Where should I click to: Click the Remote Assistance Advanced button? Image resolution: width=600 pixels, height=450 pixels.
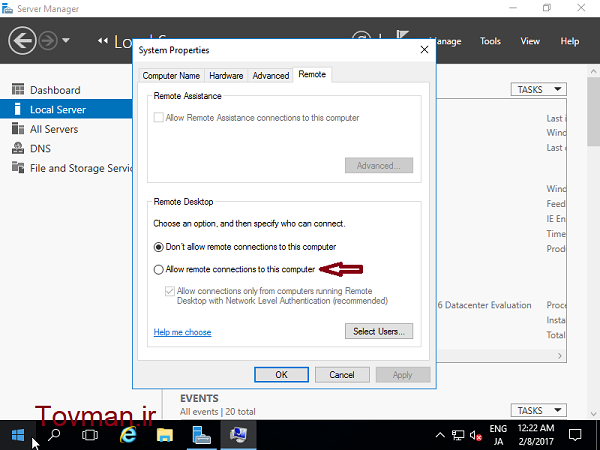pyautogui.click(x=379, y=165)
